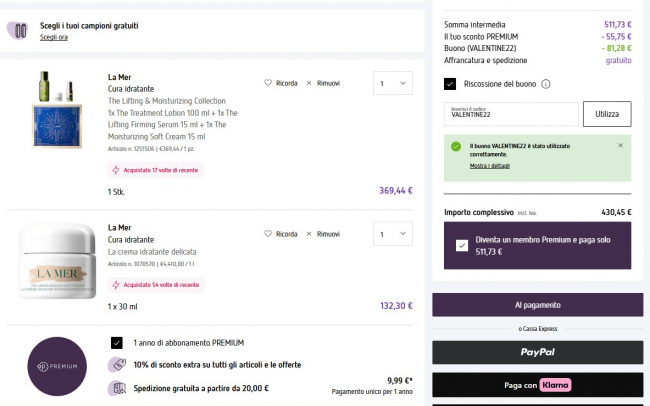Click the voucher code input field
This screenshot has height=406, width=650.
click(x=511, y=115)
